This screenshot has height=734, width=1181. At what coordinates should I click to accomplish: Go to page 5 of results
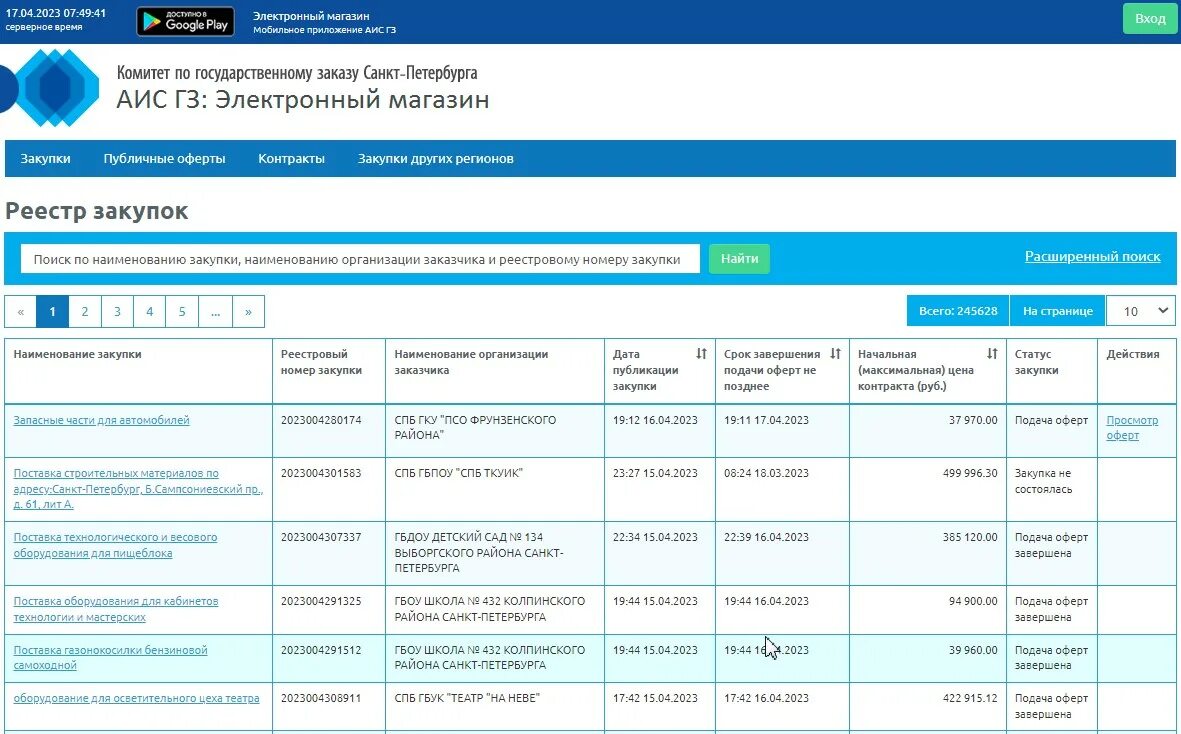182,312
